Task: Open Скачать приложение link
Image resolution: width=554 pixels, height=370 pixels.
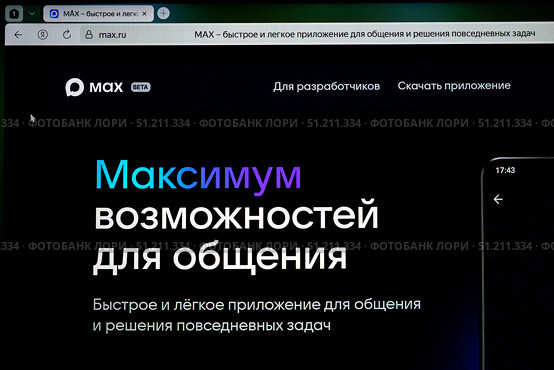Action: tap(454, 86)
